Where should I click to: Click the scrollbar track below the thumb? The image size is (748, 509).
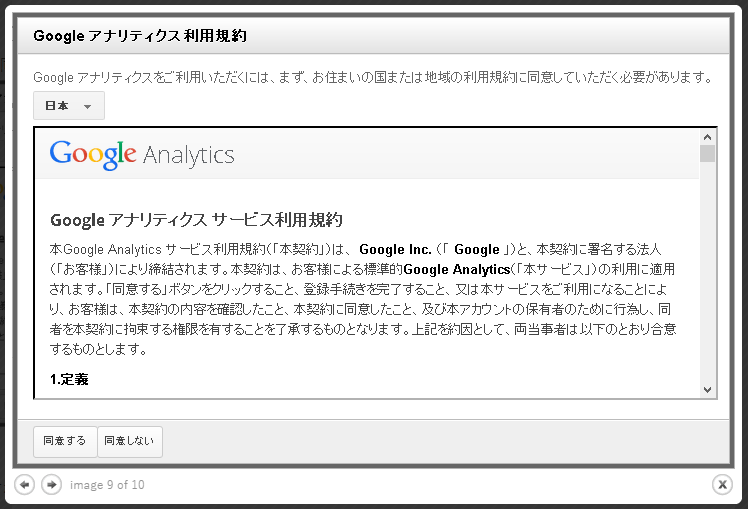click(x=707, y=272)
